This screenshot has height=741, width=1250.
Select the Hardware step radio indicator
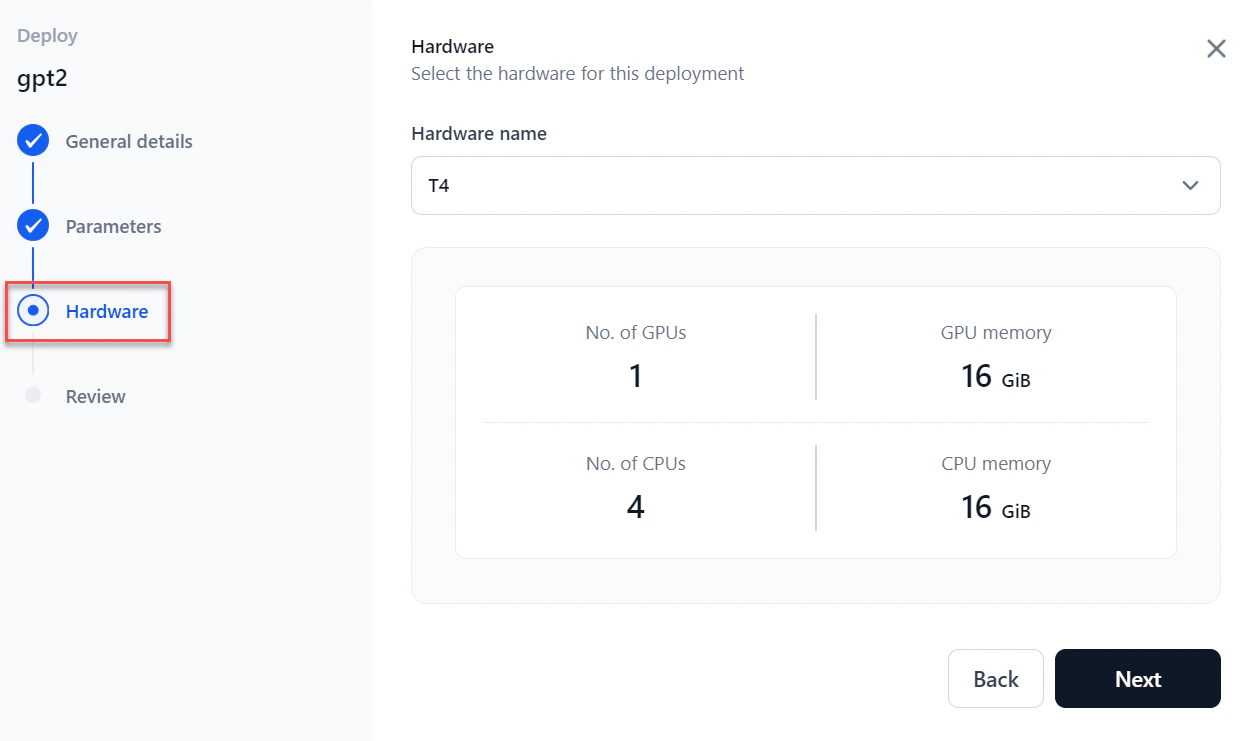33,311
